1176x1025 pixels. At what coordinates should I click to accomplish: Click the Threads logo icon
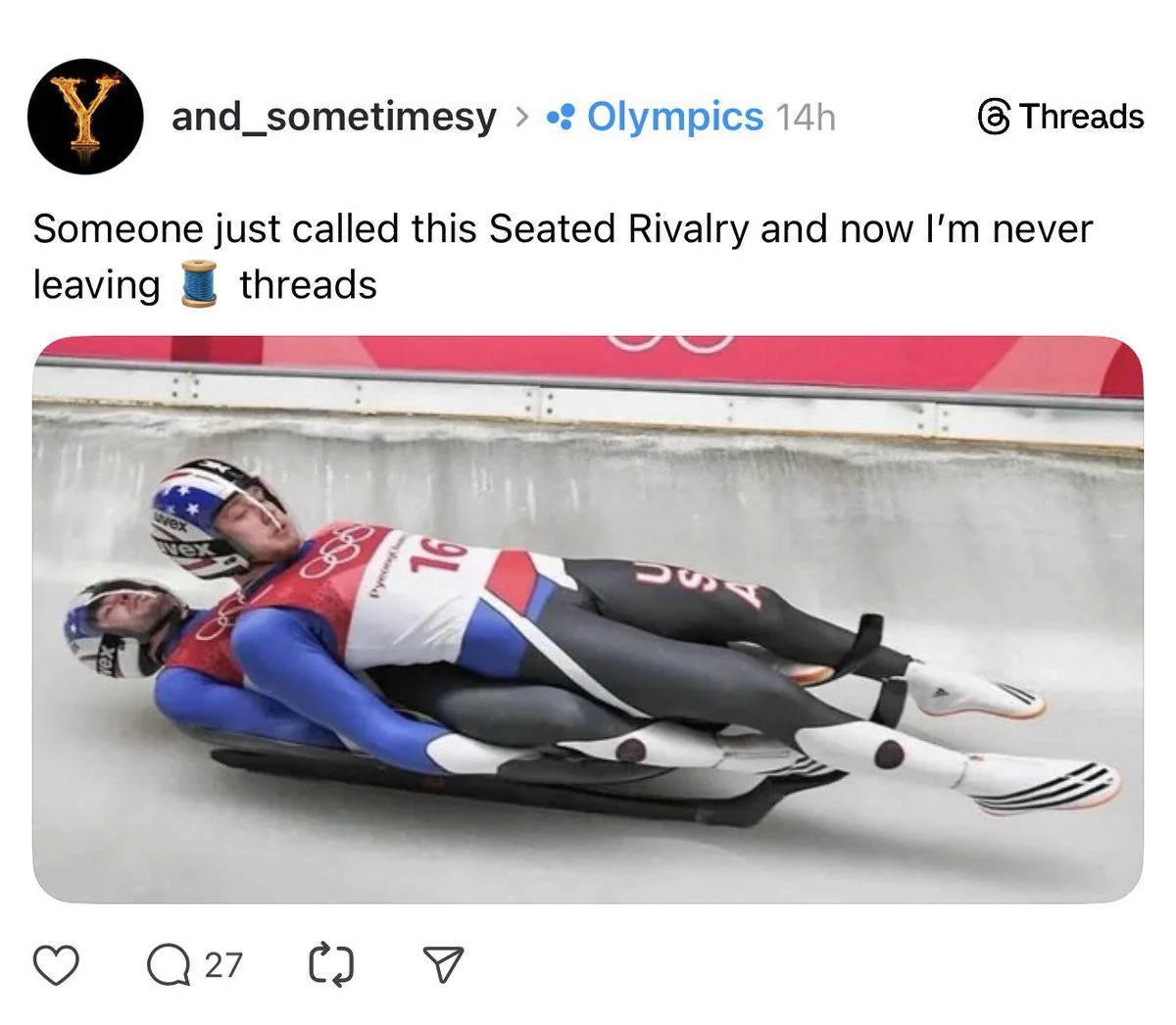993,117
